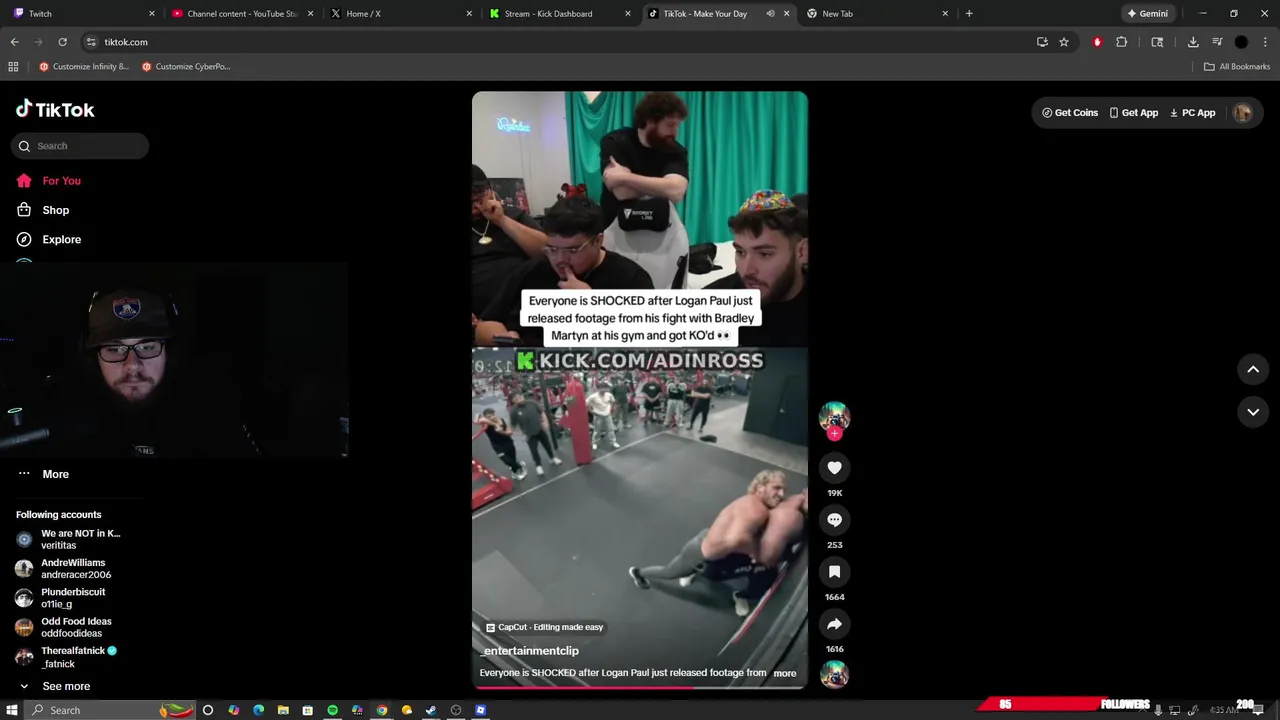Open File Explorer from the taskbar
Image resolution: width=1280 pixels, height=720 pixels.
(x=283, y=710)
